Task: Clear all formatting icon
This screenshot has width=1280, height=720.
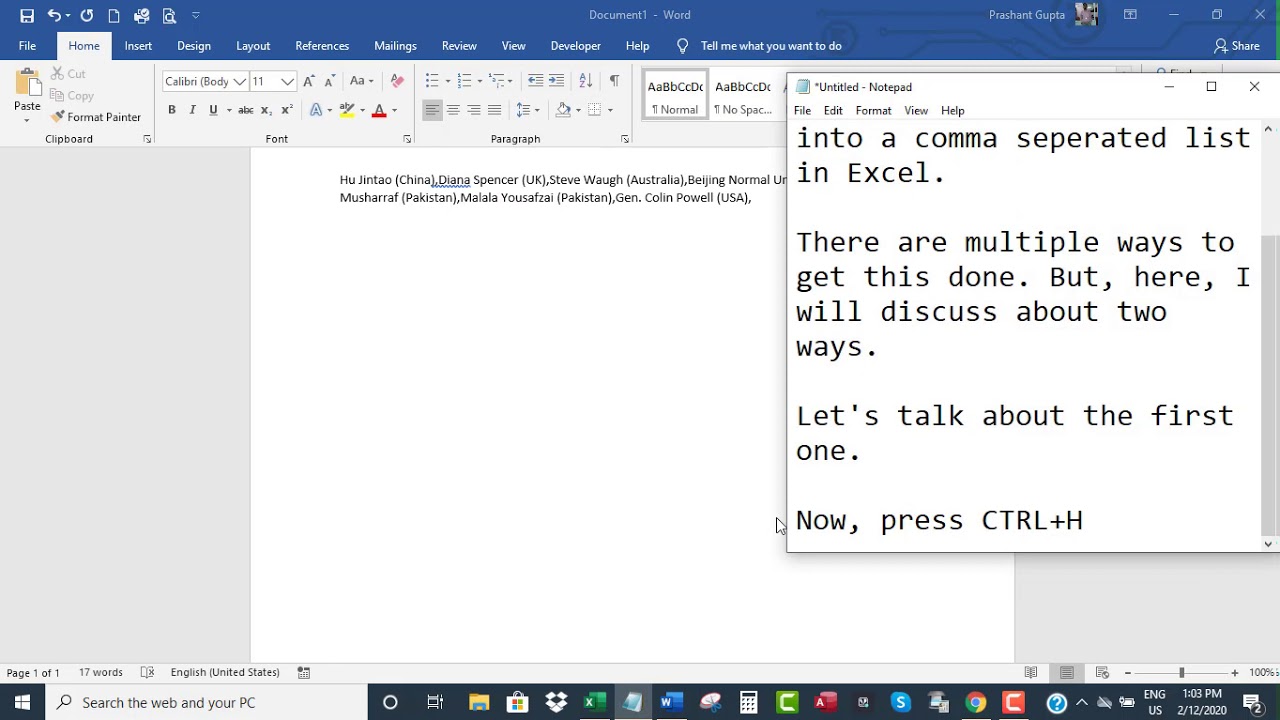Action: pos(397,81)
